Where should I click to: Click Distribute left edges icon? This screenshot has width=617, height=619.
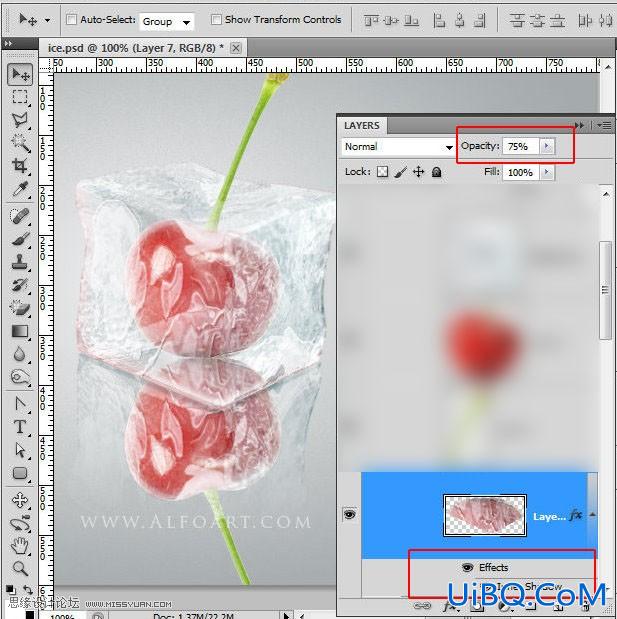585,20
